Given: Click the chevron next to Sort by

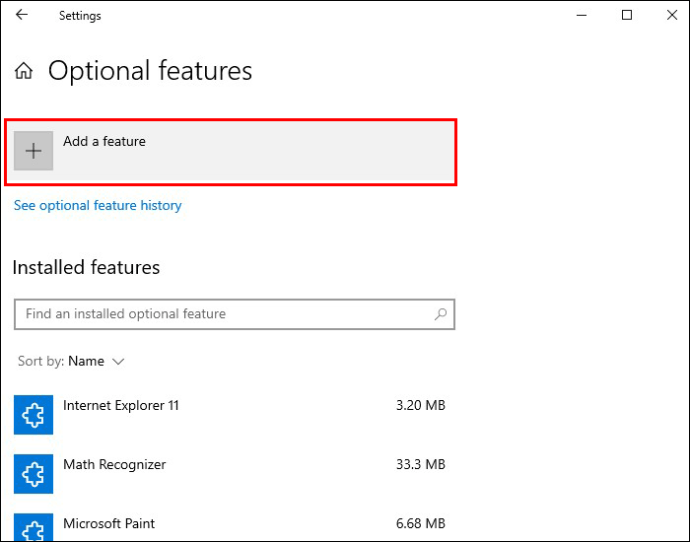Looking at the screenshot, I should [119, 361].
